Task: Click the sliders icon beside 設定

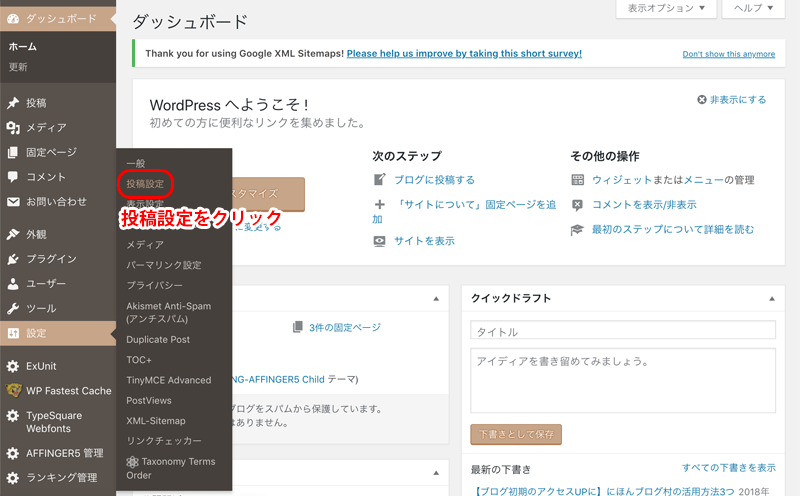Action: (x=13, y=333)
